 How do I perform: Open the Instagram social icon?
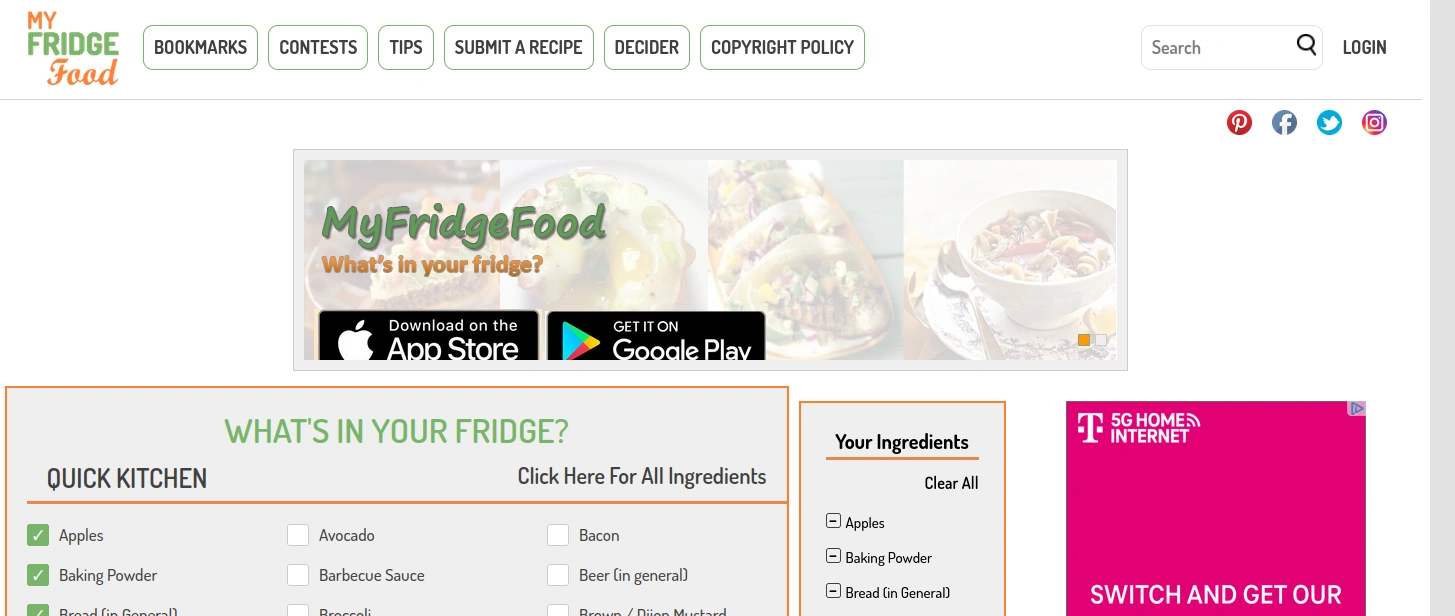point(1374,123)
